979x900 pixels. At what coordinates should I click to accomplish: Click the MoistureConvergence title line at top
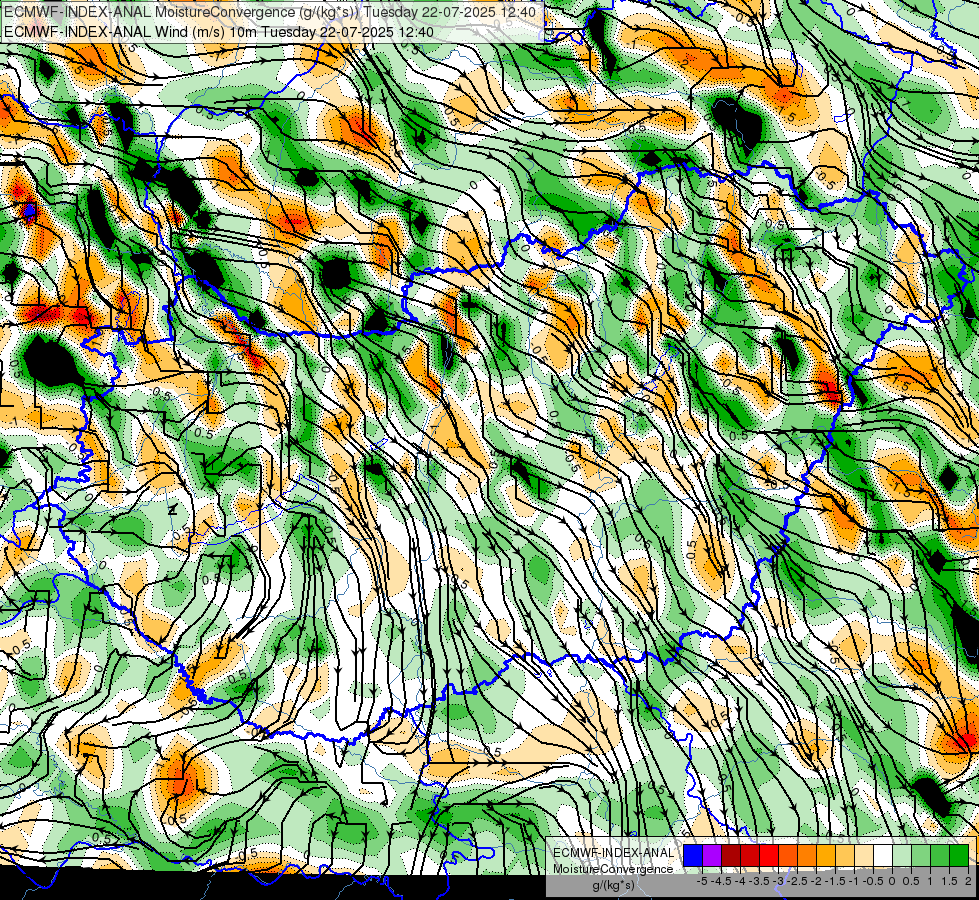[x=270, y=12]
